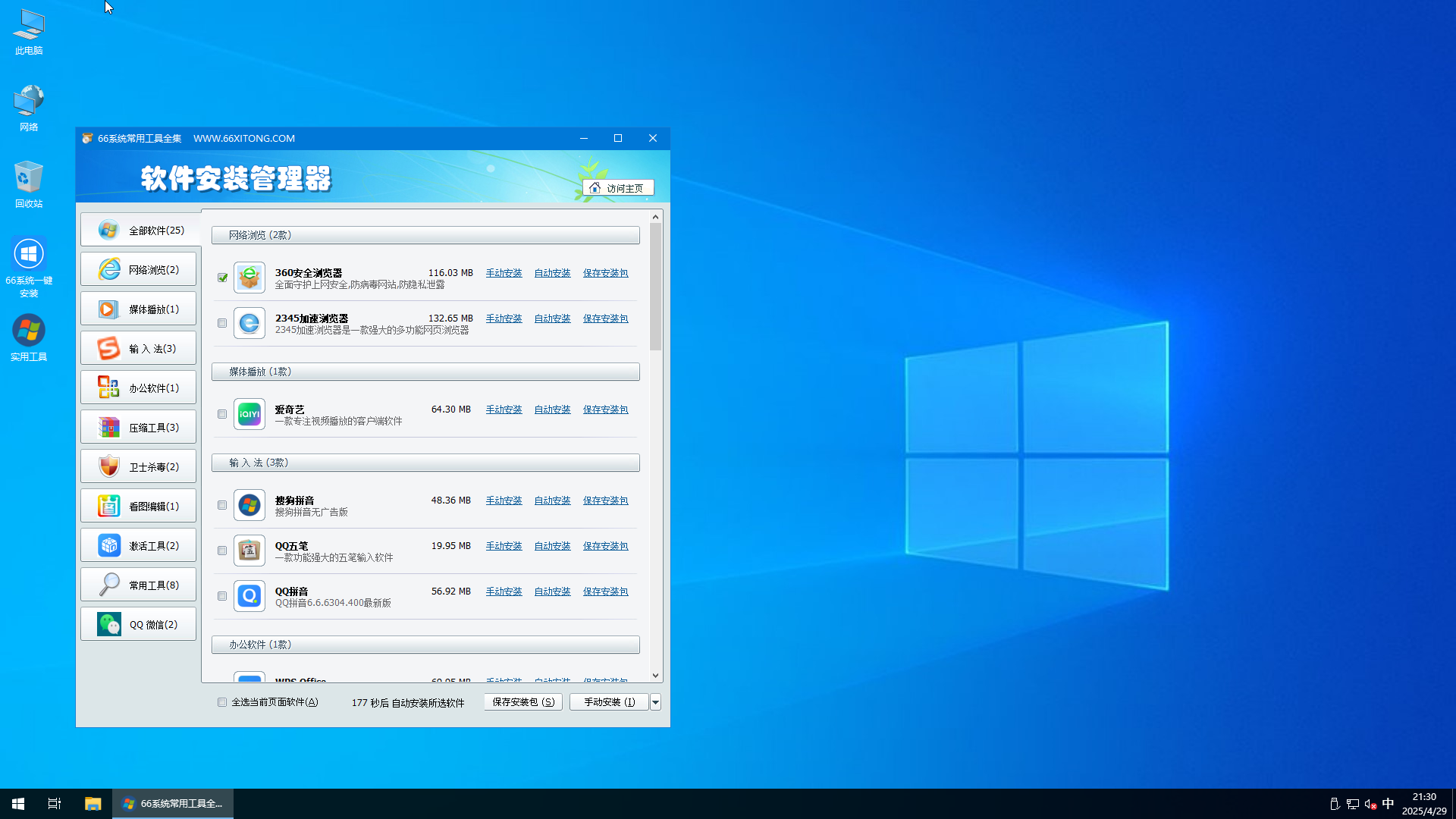Open the 激活工具(2) category tab
Viewport: 1456px width, 819px height.
(138, 545)
